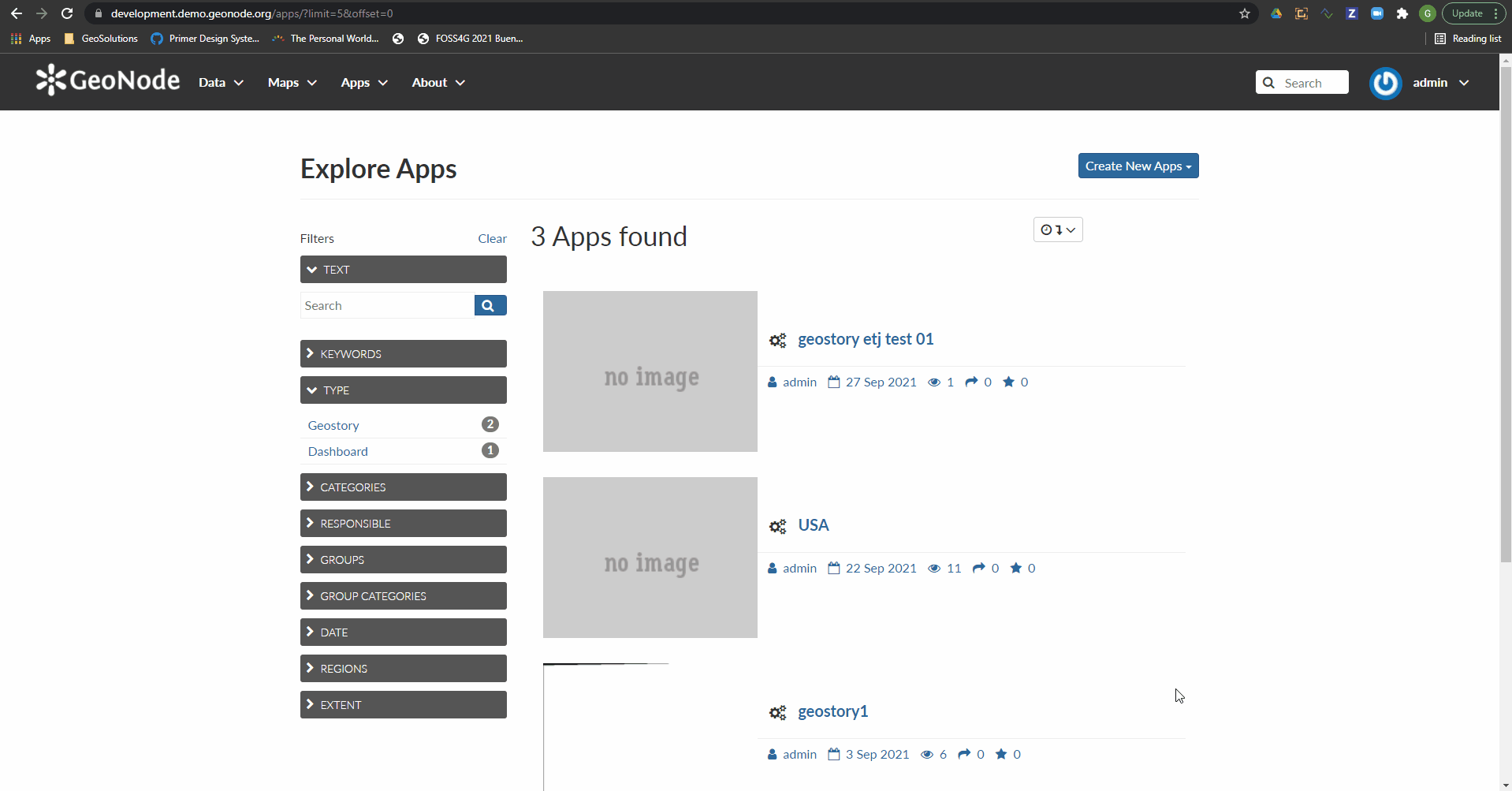
Task: Click the browser reload icon
Action: click(x=67, y=13)
